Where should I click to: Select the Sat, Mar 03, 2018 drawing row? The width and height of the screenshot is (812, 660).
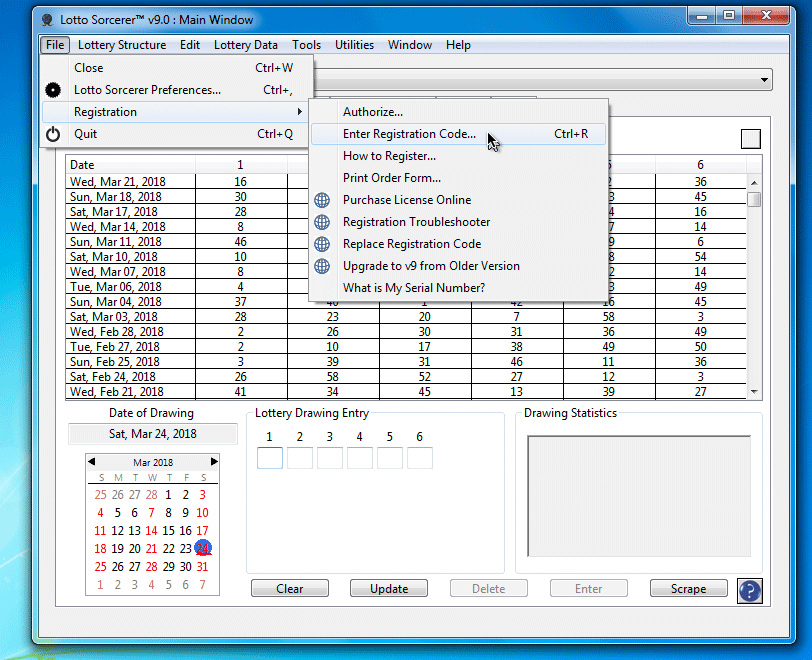pyautogui.click(x=407, y=317)
